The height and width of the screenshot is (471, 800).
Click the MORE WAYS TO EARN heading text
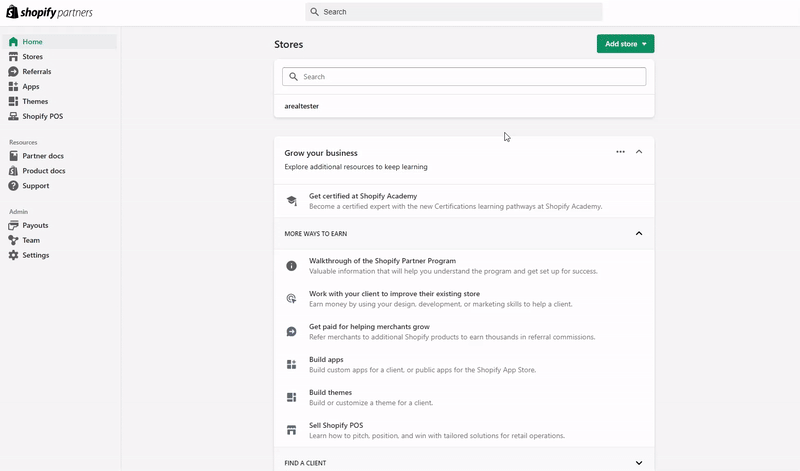(316, 234)
